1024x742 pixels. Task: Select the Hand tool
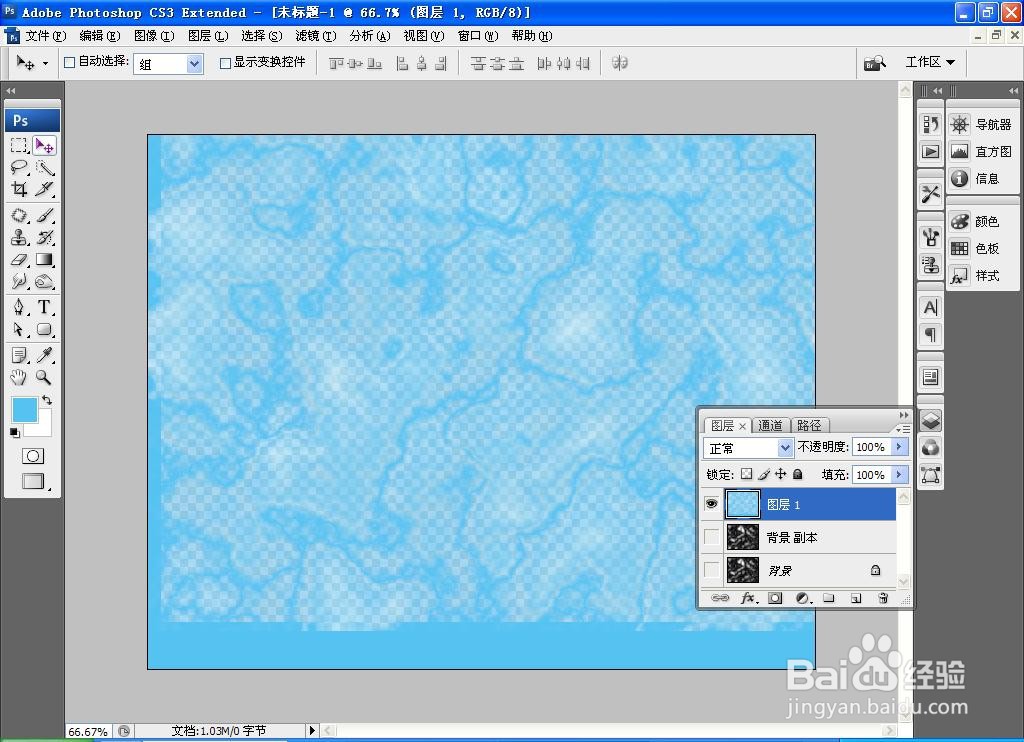click(x=19, y=377)
